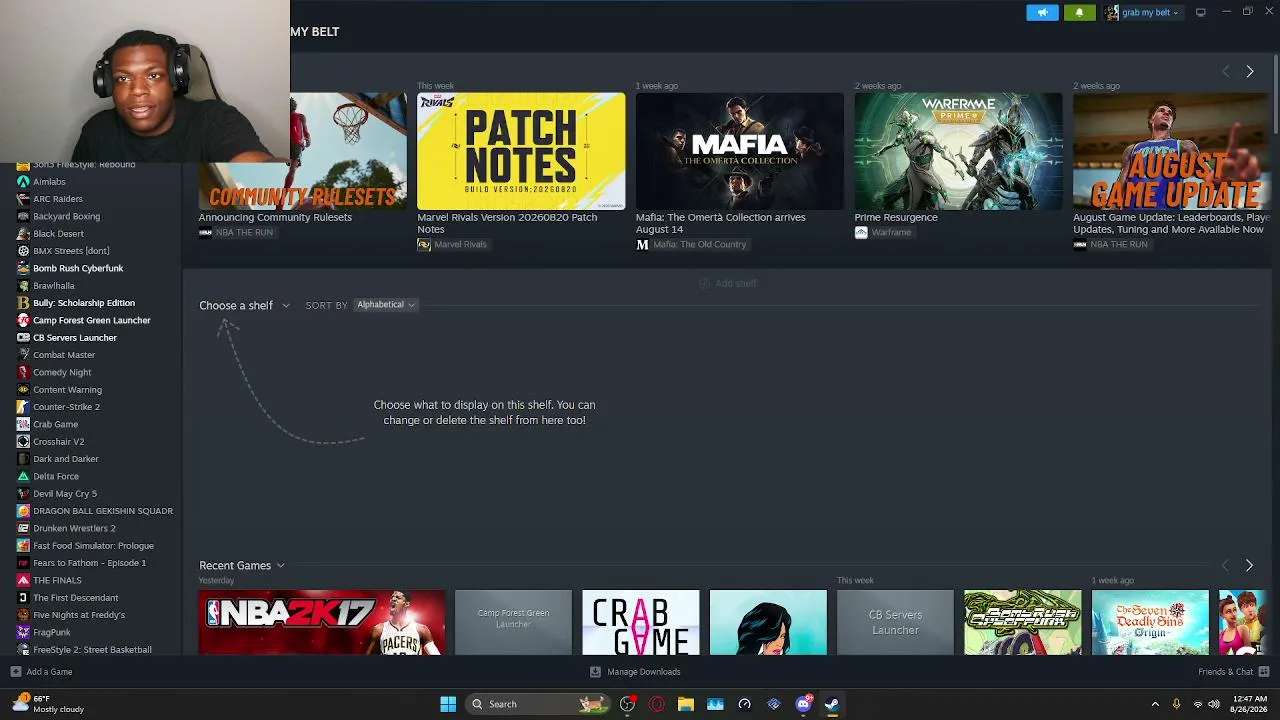Click the Content Warning icon in the sidebar
This screenshot has width=1280, height=720.
pos(23,390)
